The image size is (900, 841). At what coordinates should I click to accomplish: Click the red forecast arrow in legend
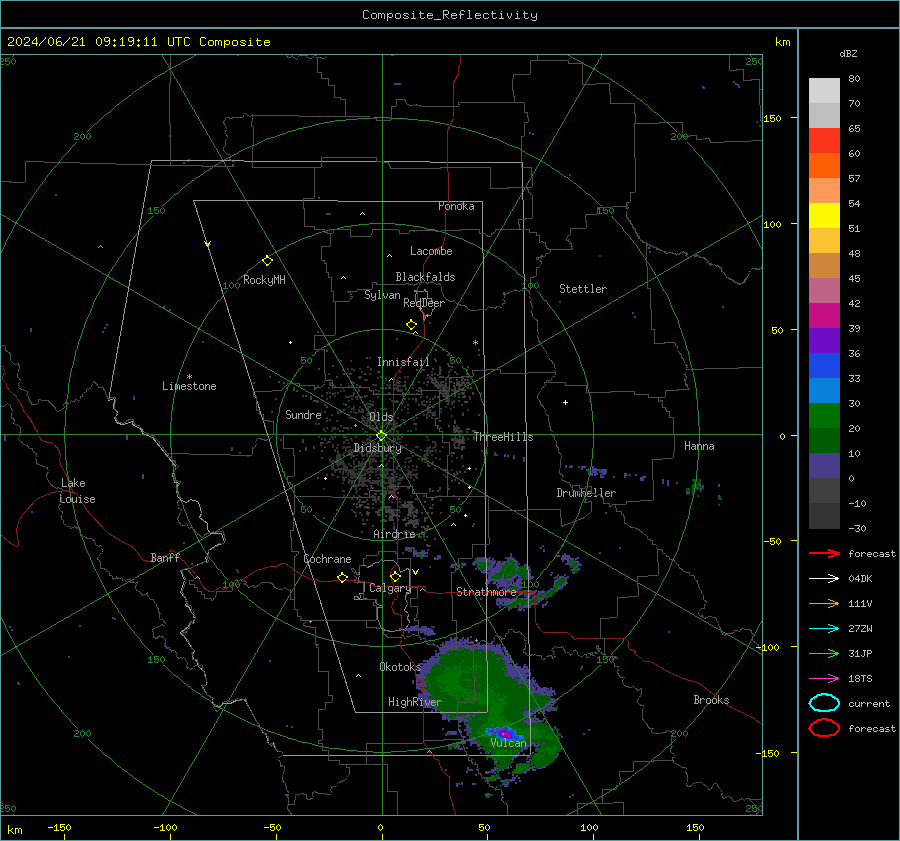click(x=824, y=553)
